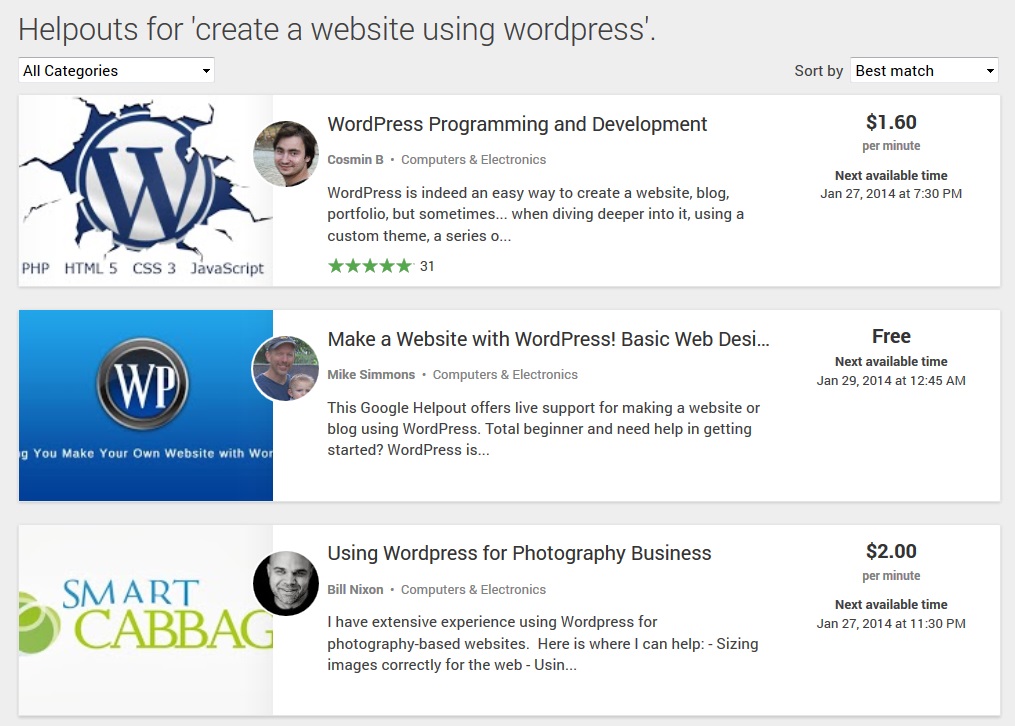Click the Bill Nixon provider name
Screen dimensions: 1015x726
coord(355,590)
